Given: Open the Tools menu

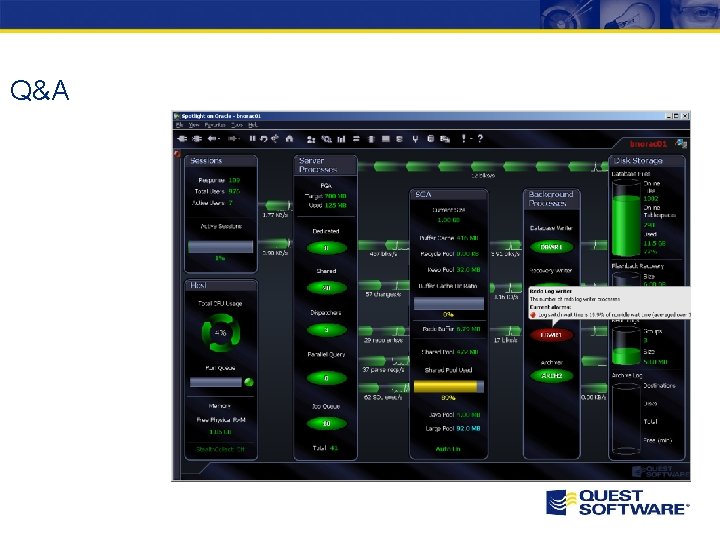Looking at the screenshot, I should [237, 125].
